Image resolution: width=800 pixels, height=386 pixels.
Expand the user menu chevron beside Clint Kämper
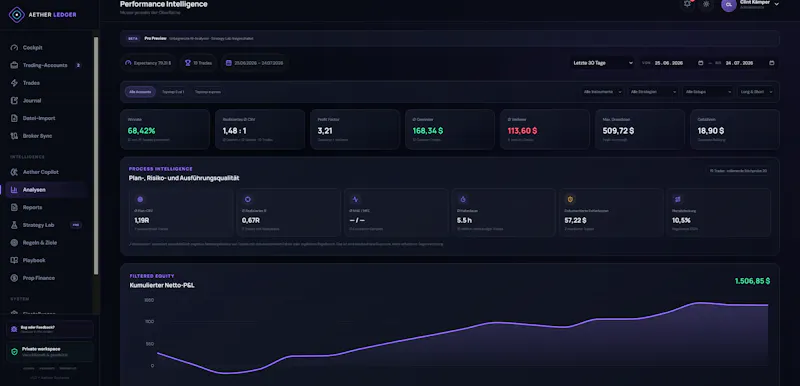coord(777,4)
